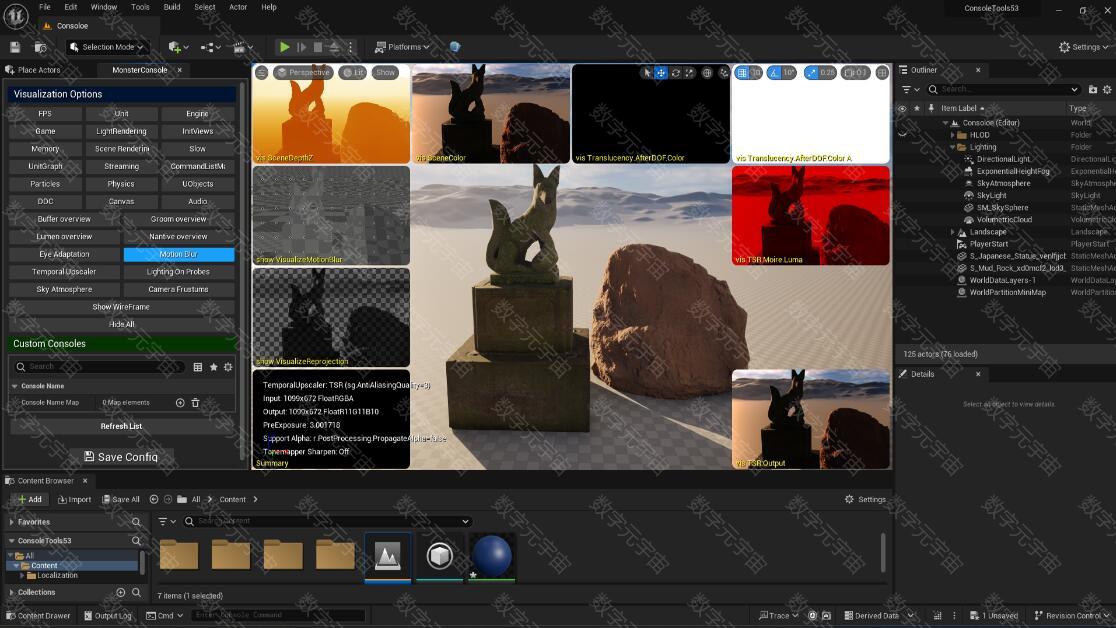Activate the Rotate gizmo tool
The width and height of the screenshot is (1116, 628).
[675, 73]
